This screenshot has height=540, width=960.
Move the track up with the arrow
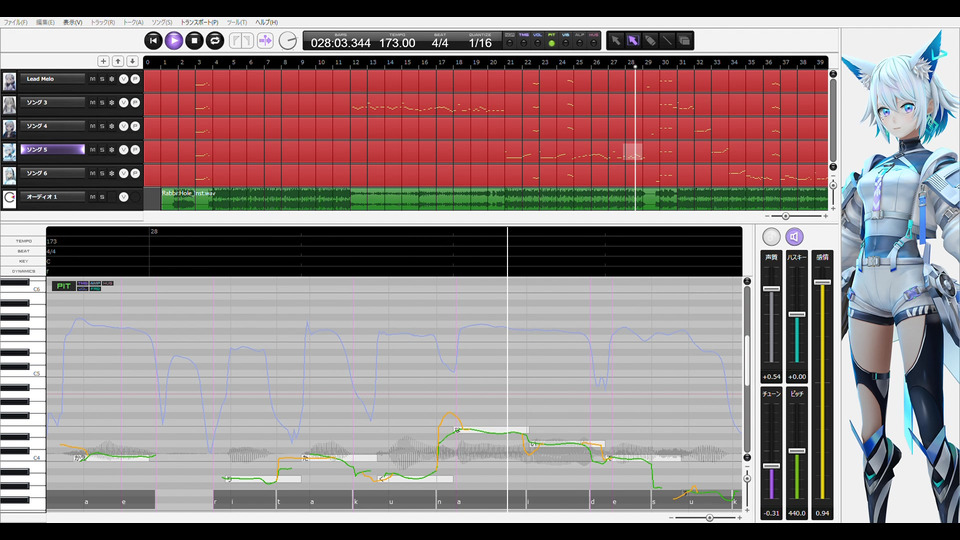[x=118, y=61]
